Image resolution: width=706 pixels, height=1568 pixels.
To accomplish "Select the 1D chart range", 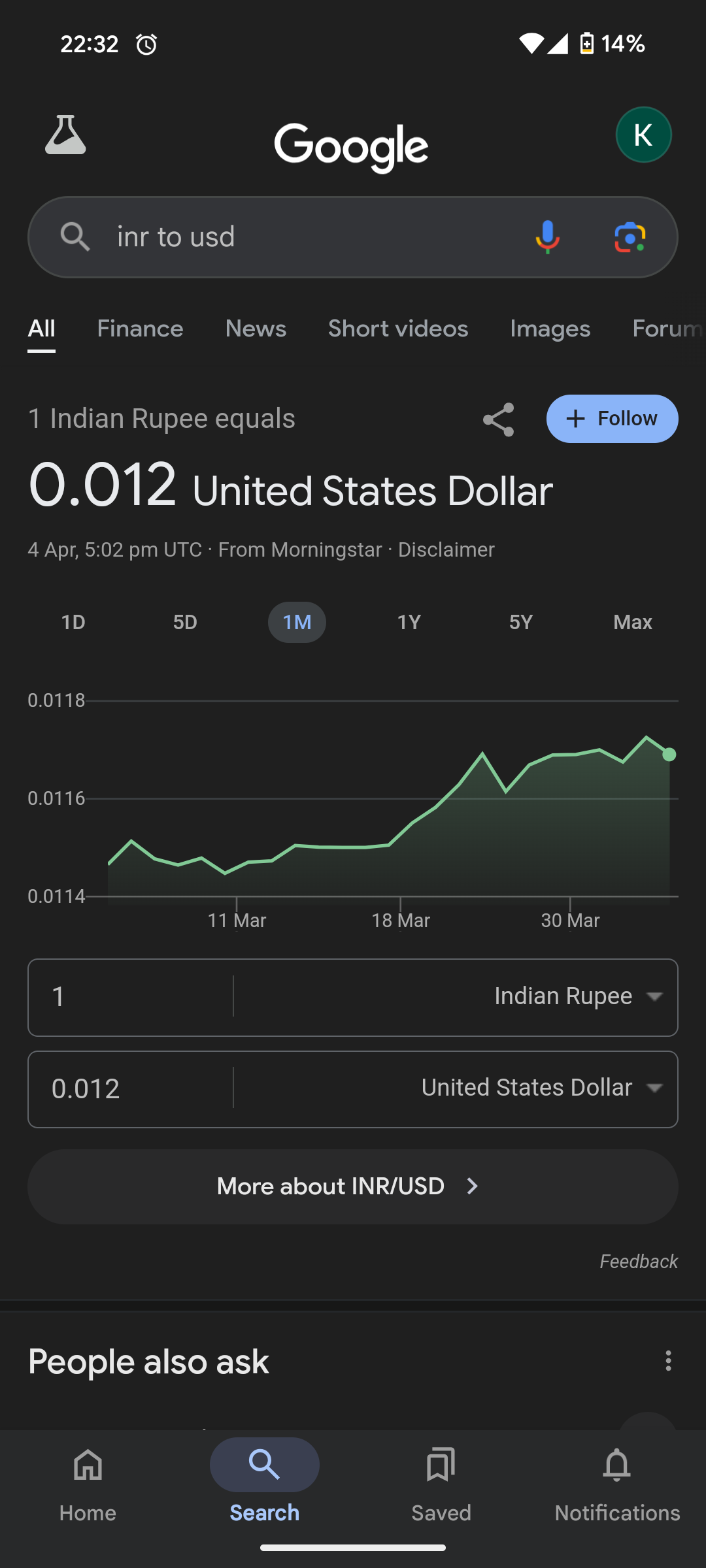I will point(73,622).
